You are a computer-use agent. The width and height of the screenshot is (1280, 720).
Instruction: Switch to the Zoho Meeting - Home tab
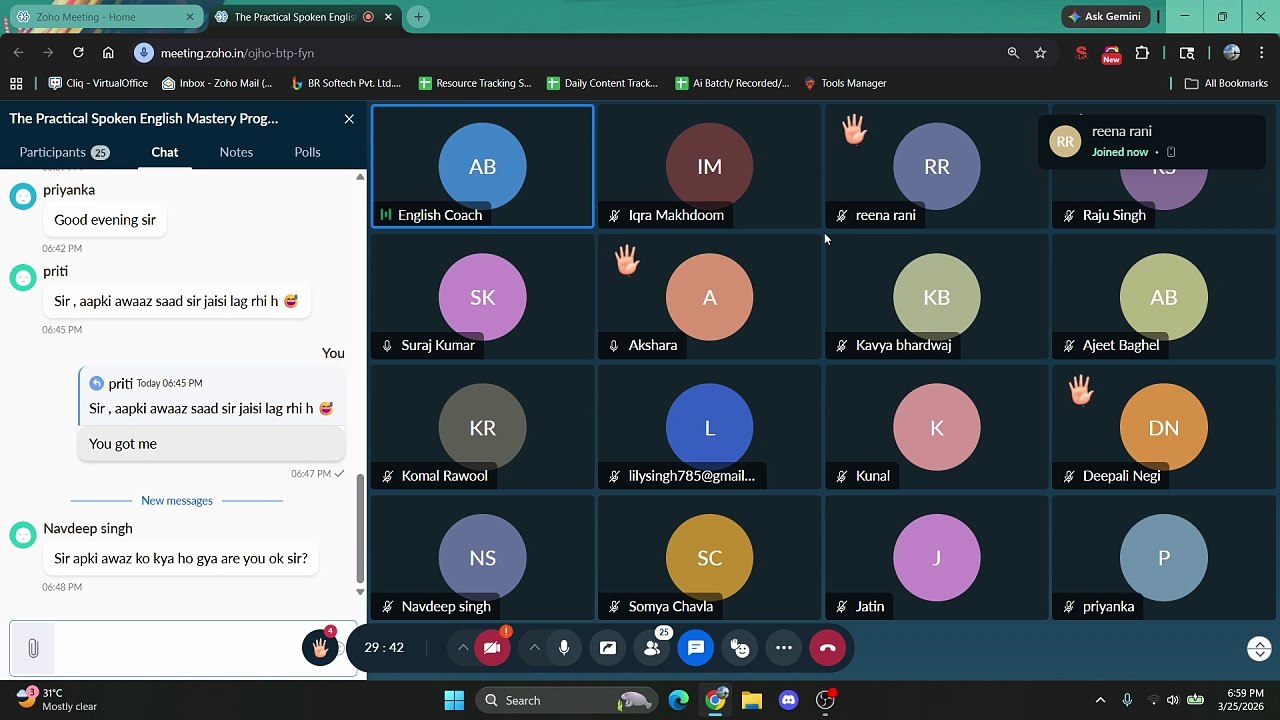104,17
